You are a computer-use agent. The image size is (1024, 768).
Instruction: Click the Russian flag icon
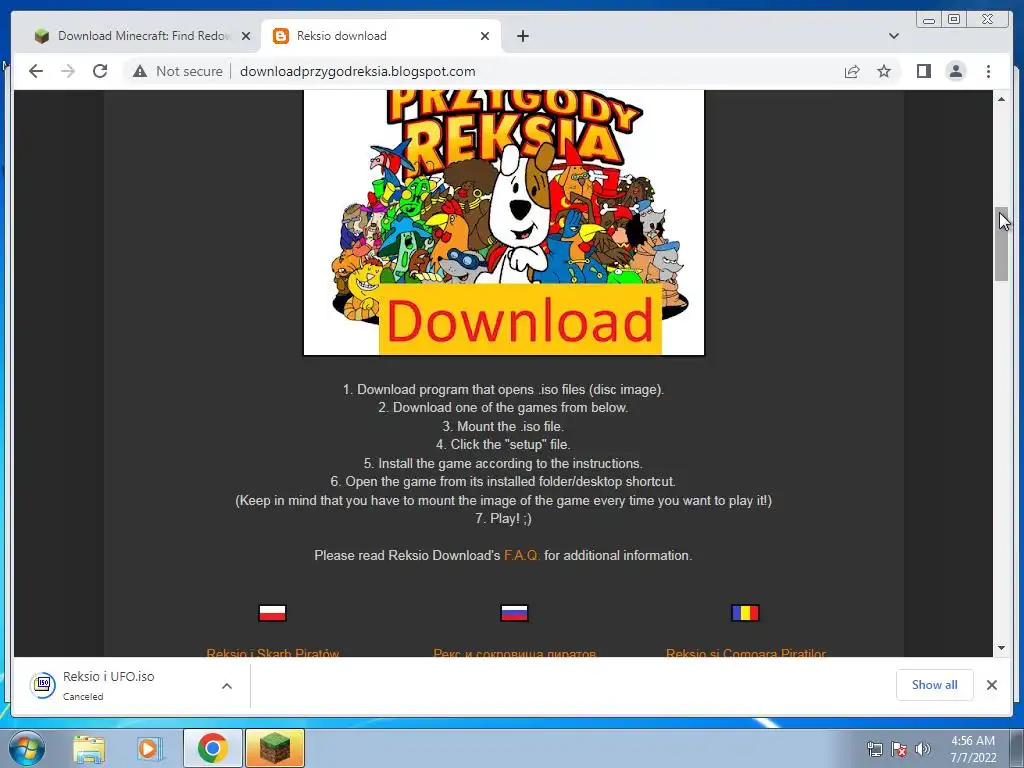point(514,613)
